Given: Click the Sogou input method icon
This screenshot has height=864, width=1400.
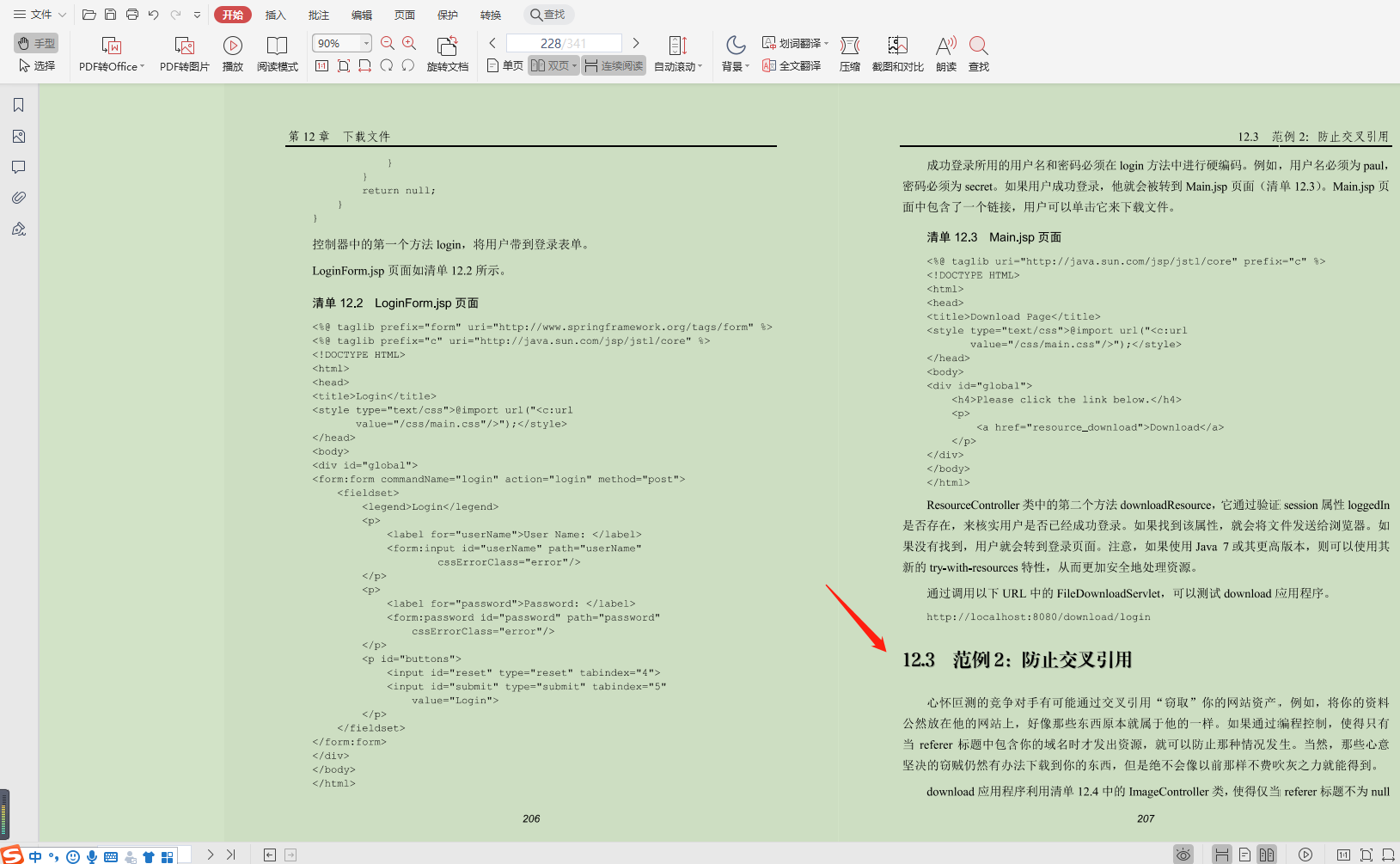Looking at the screenshot, I should pyautogui.click(x=11, y=855).
